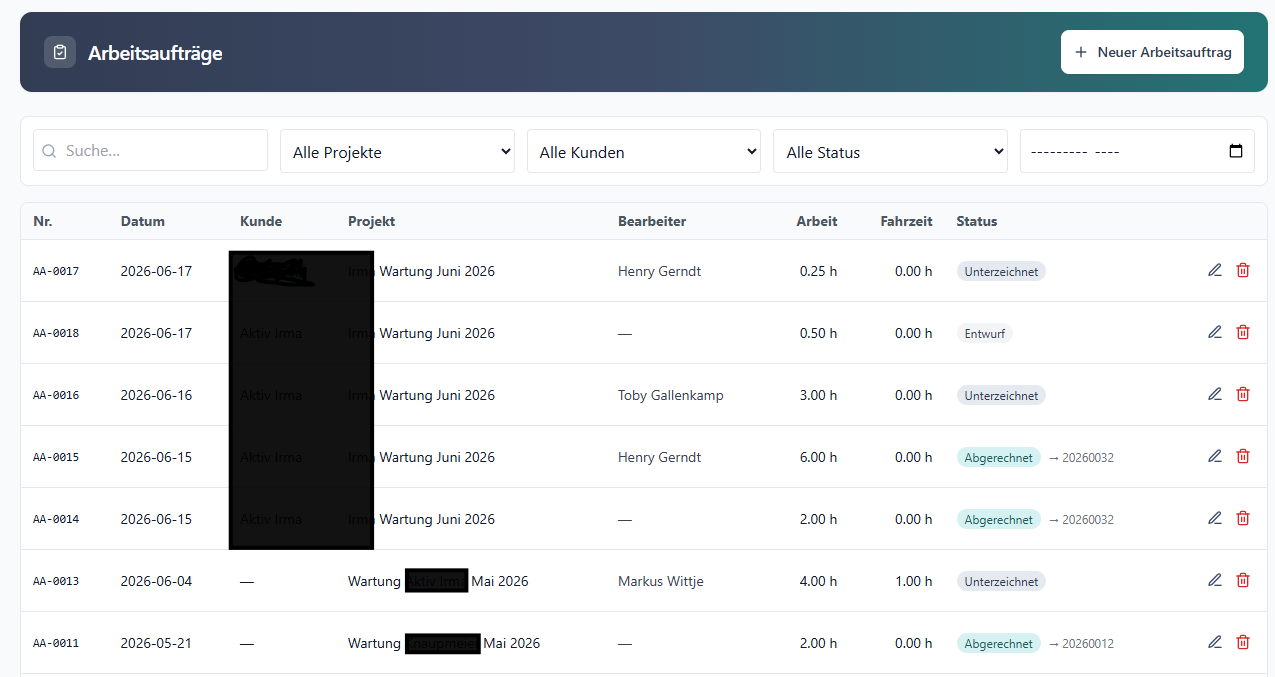Open the calendar picker icon in date filter
This screenshot has width=1275, height=677.
point(1236,152)
